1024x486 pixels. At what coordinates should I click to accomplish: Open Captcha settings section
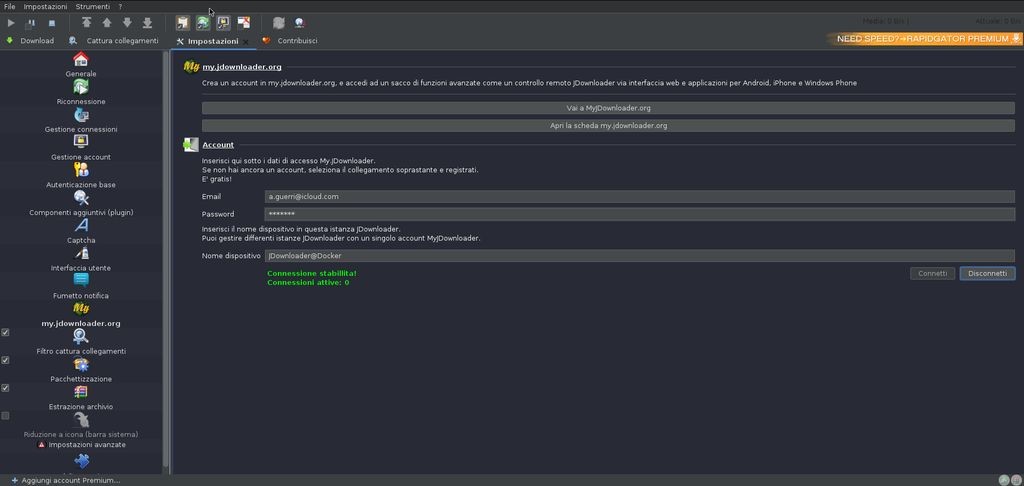81,232
